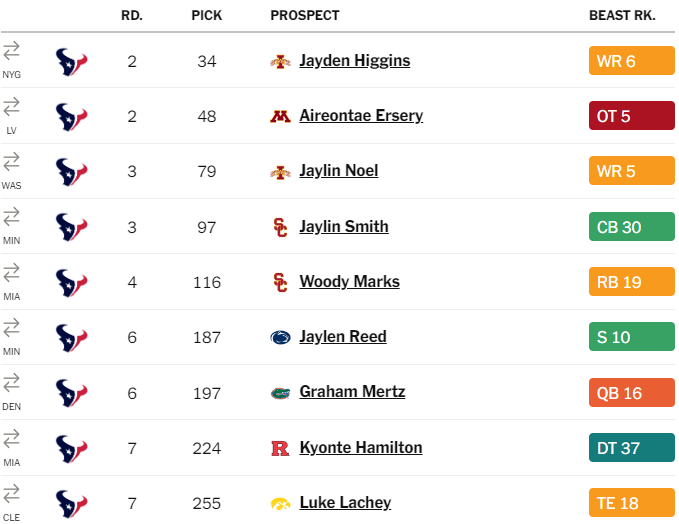Click the Minnesota logo beside Aireontae Ersery

[280, 116]
